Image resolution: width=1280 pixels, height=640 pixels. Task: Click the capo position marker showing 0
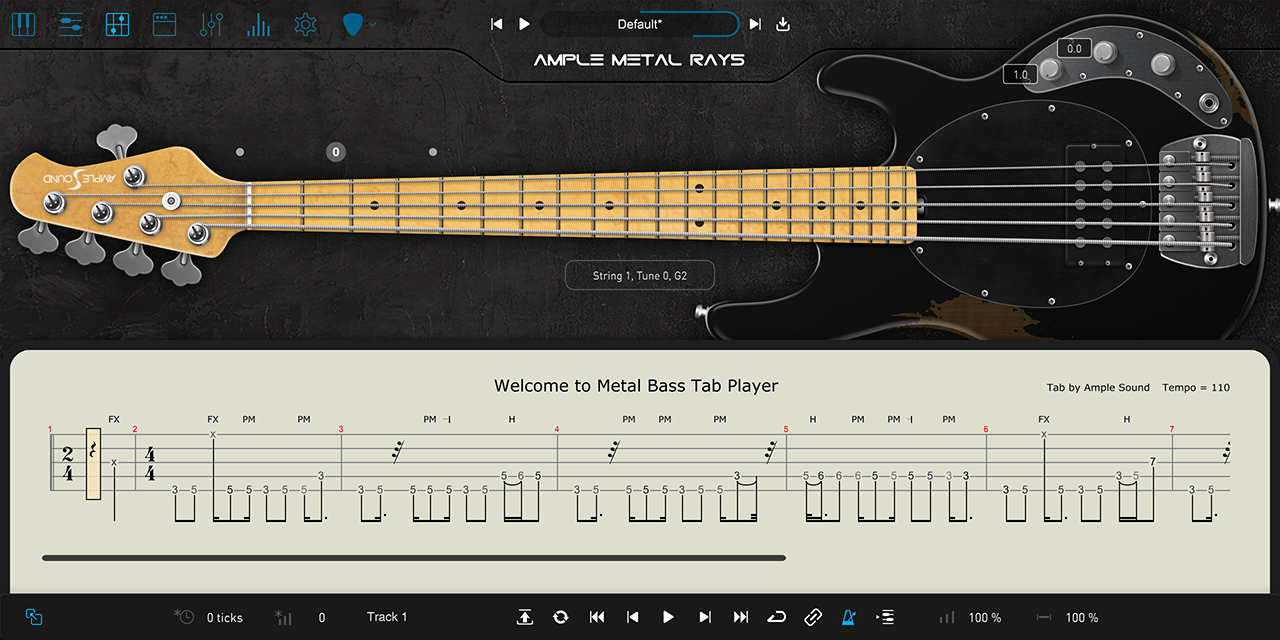tap(336, 152)
